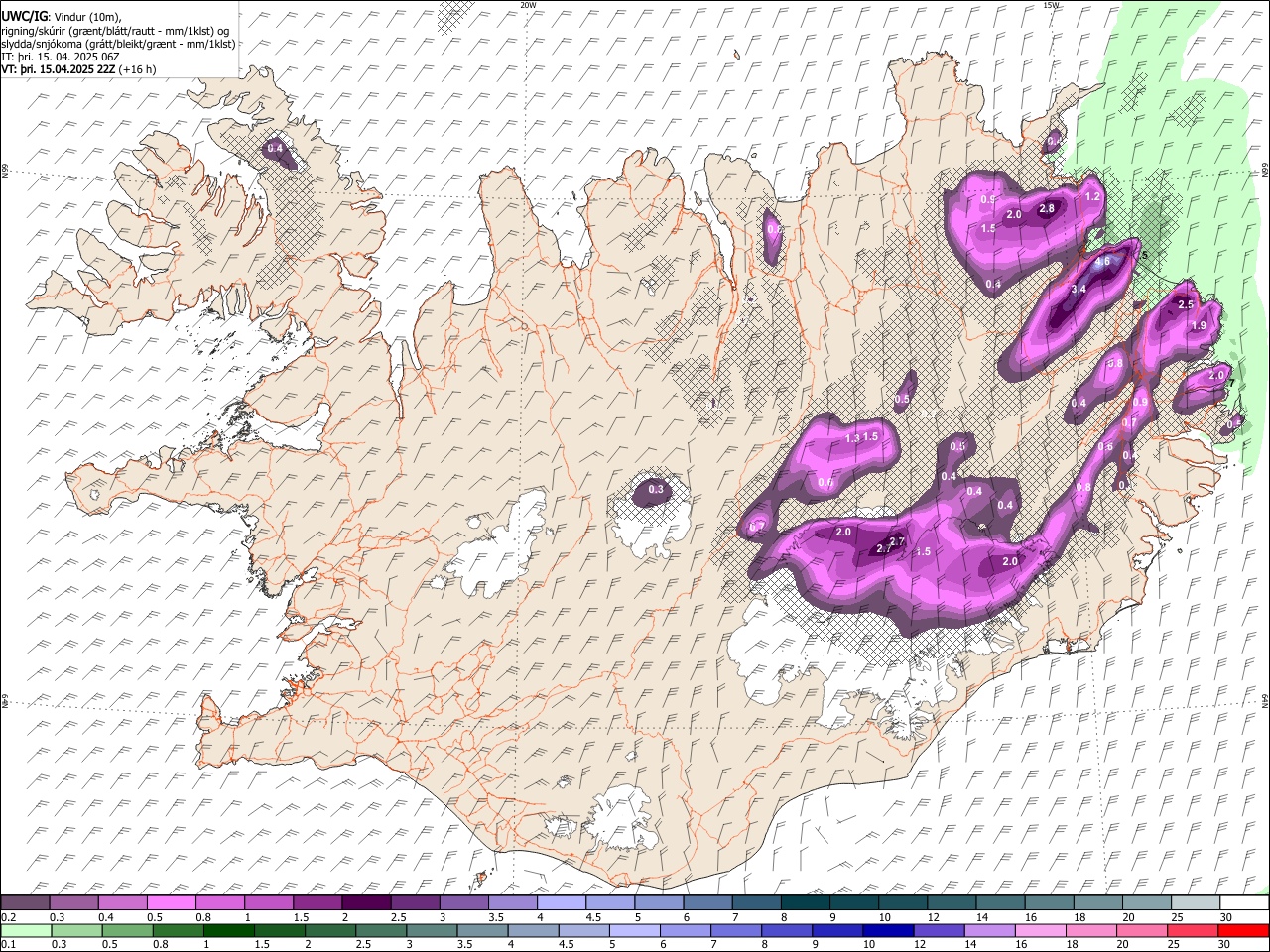Viewport: 1270px width, 952px height.
Task: Click the '3.4' snowfall value on the map
Action: pos(1080,289)
